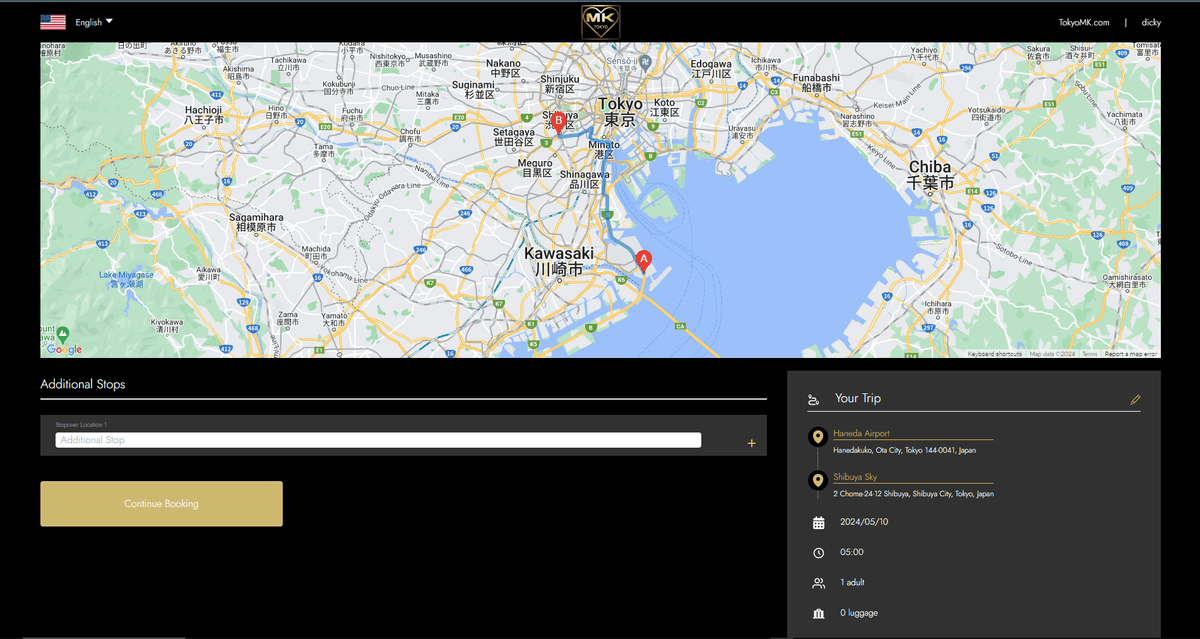Click the passengers icon beside 1 adult

(x=818, y=583)
